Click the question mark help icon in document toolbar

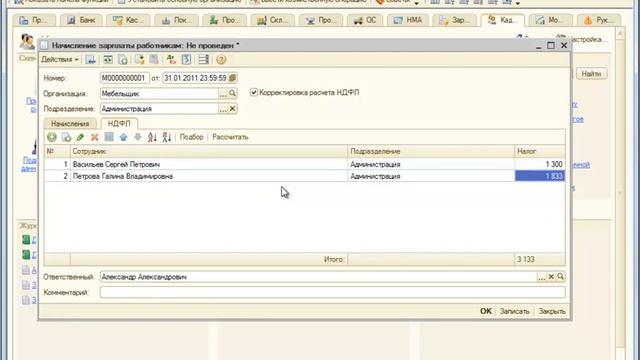(221, 60)
